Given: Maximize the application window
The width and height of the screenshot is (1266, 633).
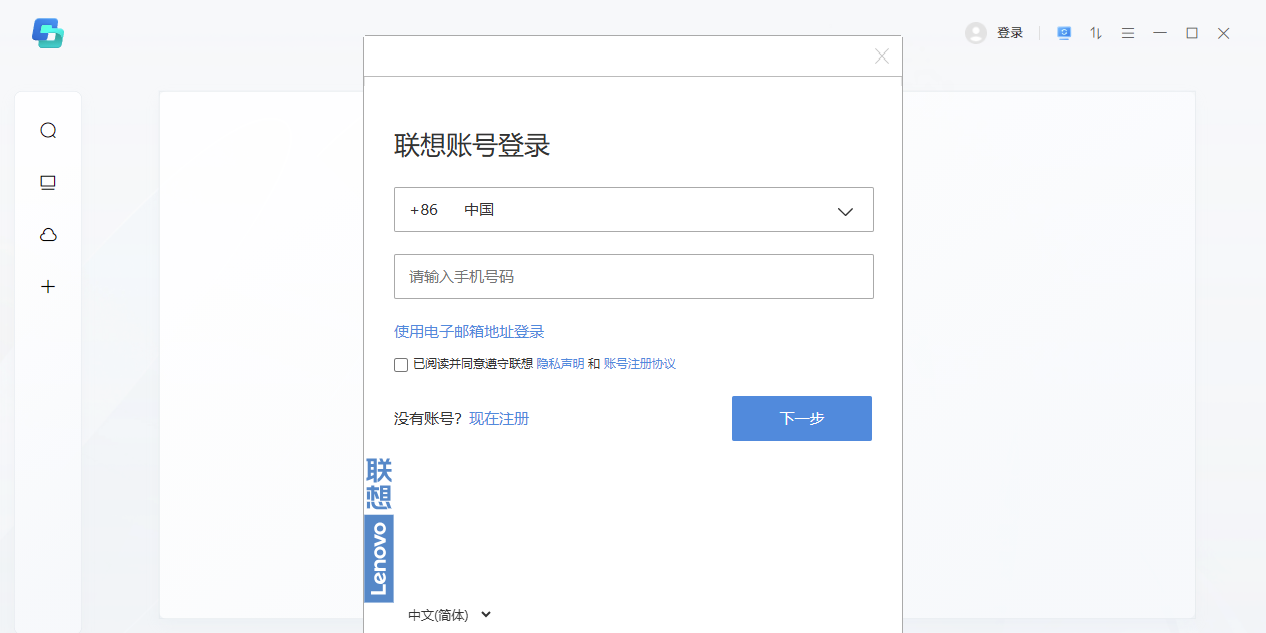Looking at the screenshot, I should coord(1192,33).
